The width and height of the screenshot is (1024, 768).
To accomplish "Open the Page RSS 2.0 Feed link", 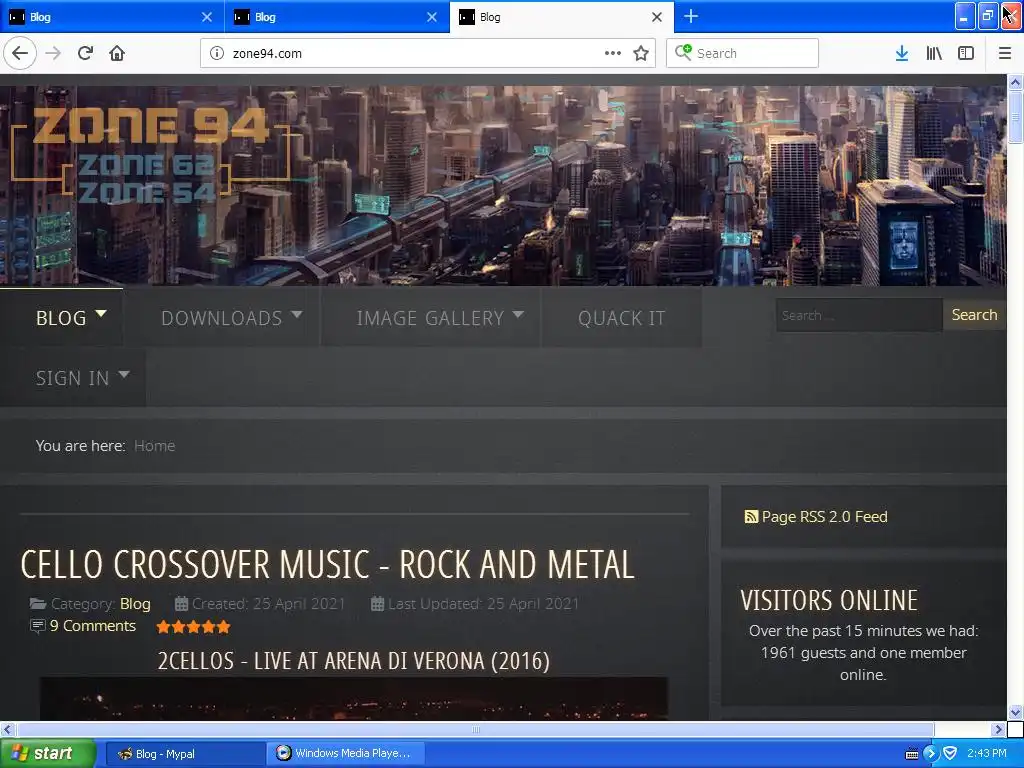I will [824, 517].
